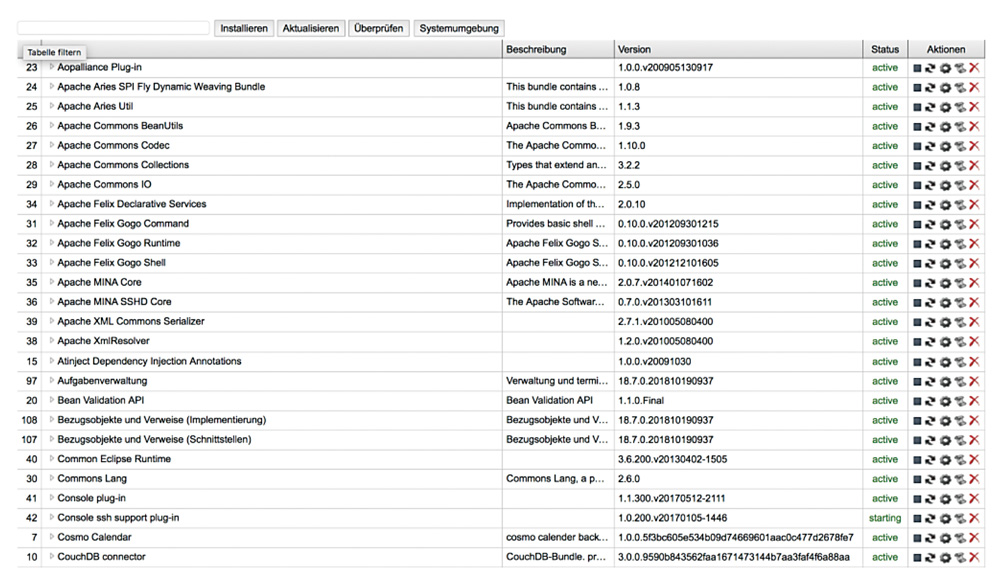Viewport: 1000px width, 580px height.
Task: Uninstall Apache MINA Core with red X
Action: (x=974, y=283)
